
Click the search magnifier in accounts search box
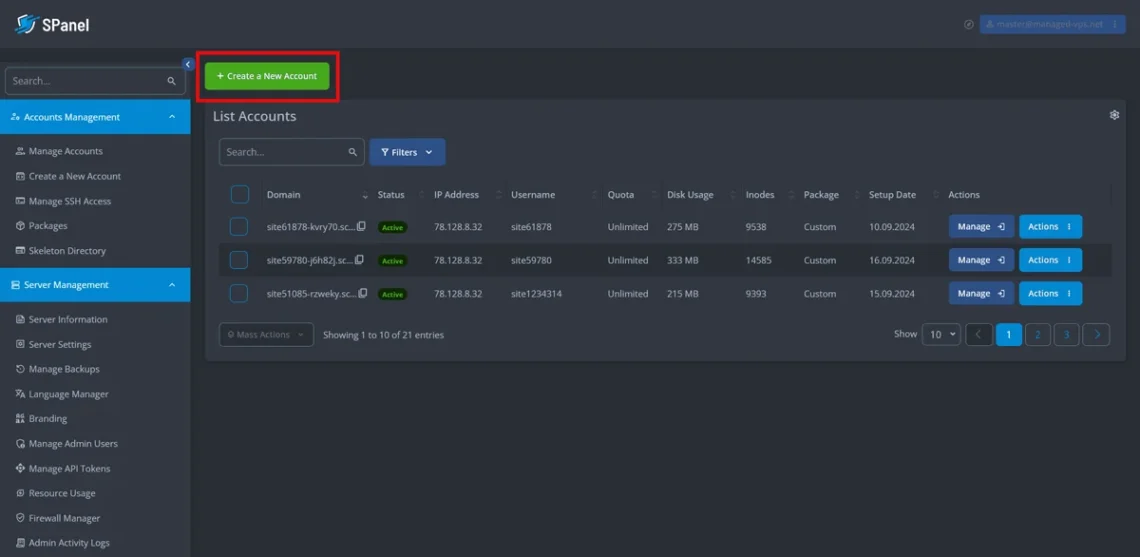coord(352,152)
